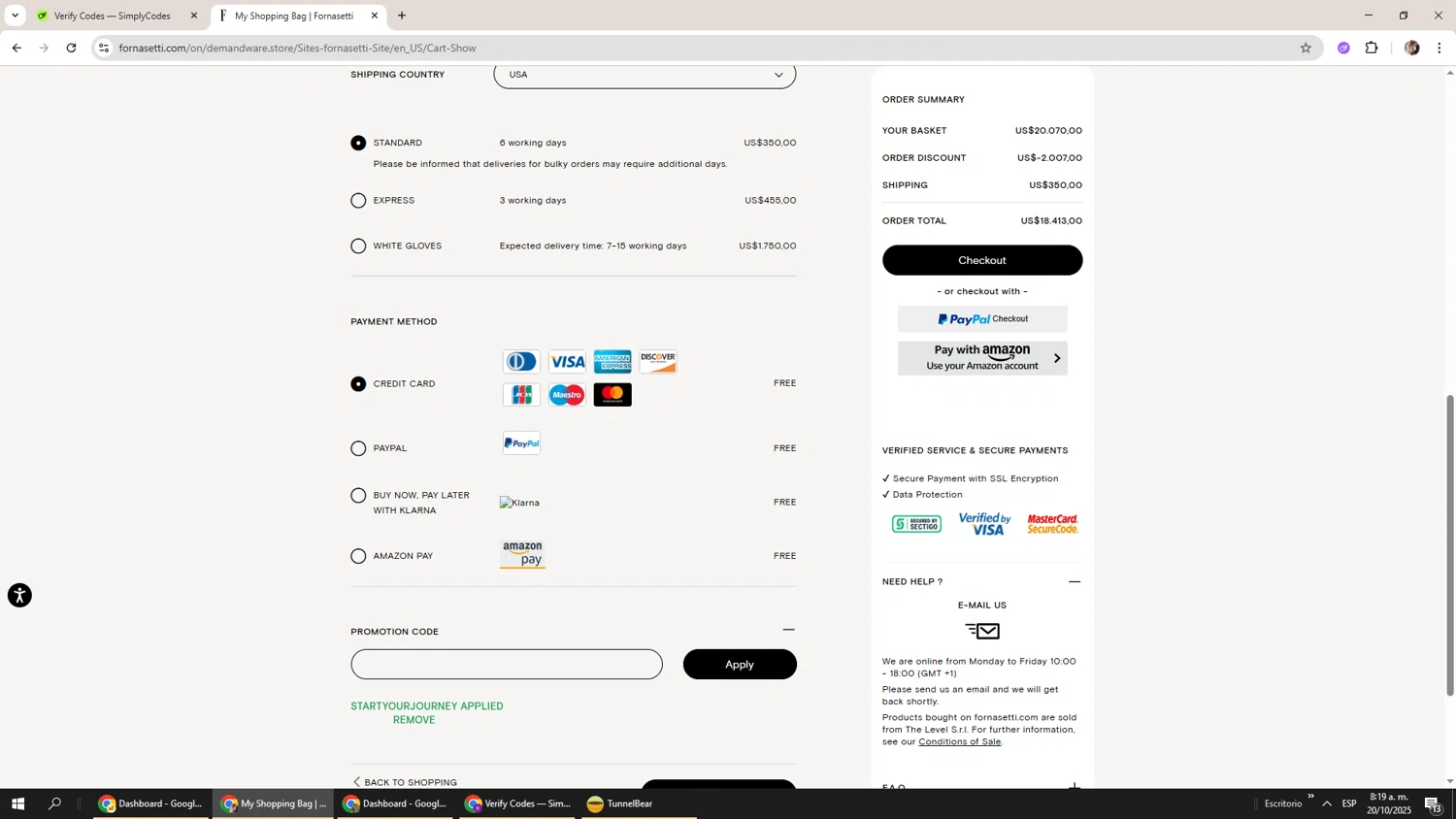Open TunnelBear from the taskbar
The height and width of the screenshot is (819, 1456).
click(x=620, y=803)
